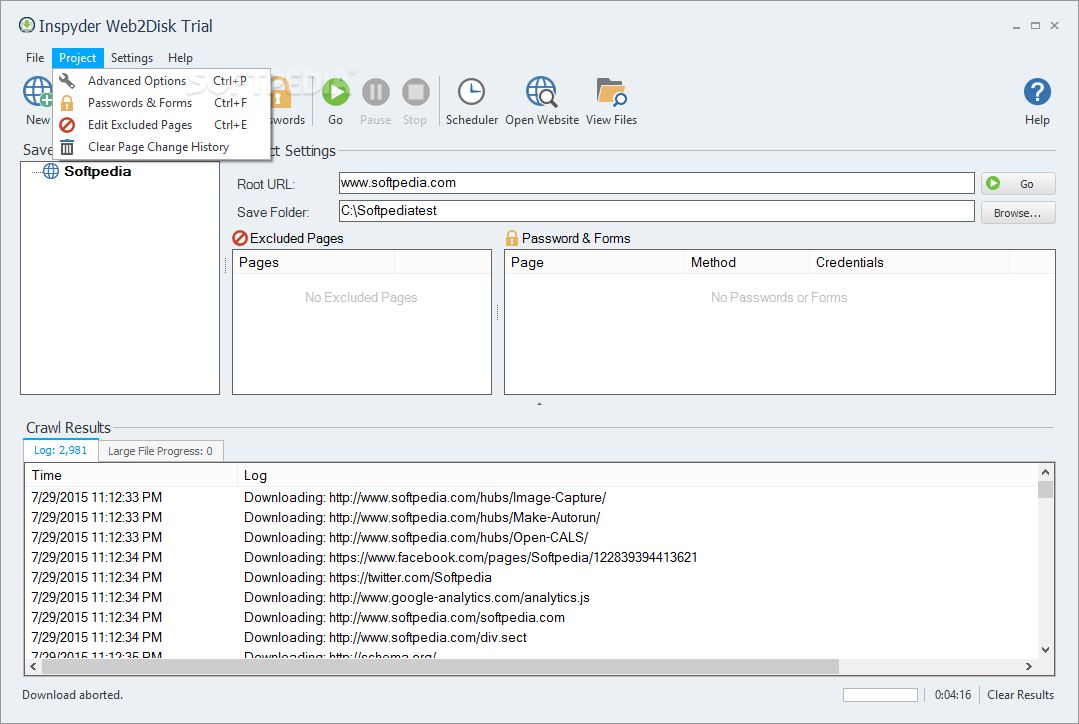1079x724 pixels.
Task: Select log row Downloading hubs/Open-CALS/
Action: coord(531,537)
